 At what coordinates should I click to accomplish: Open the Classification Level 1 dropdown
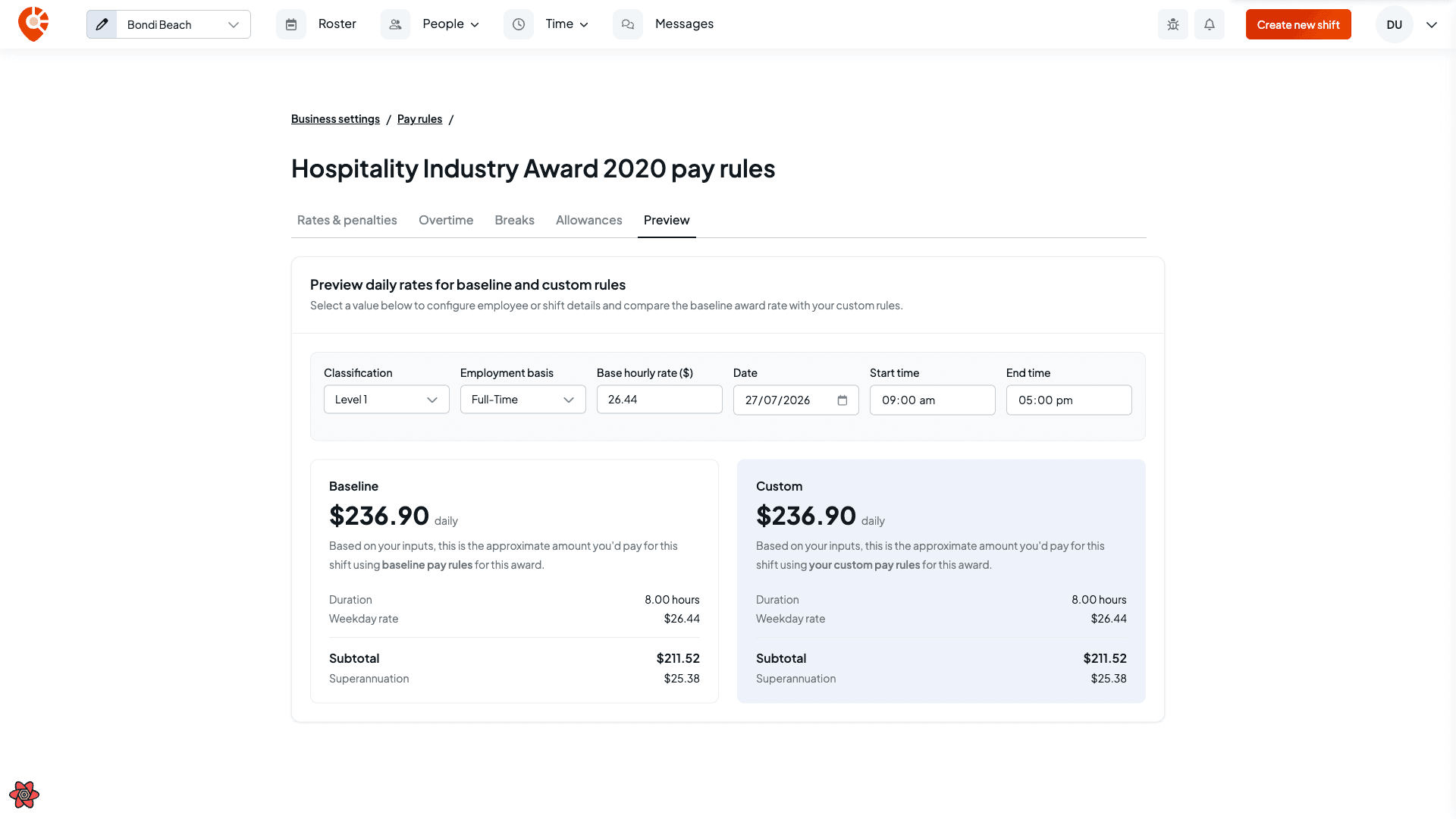[387, 400]
